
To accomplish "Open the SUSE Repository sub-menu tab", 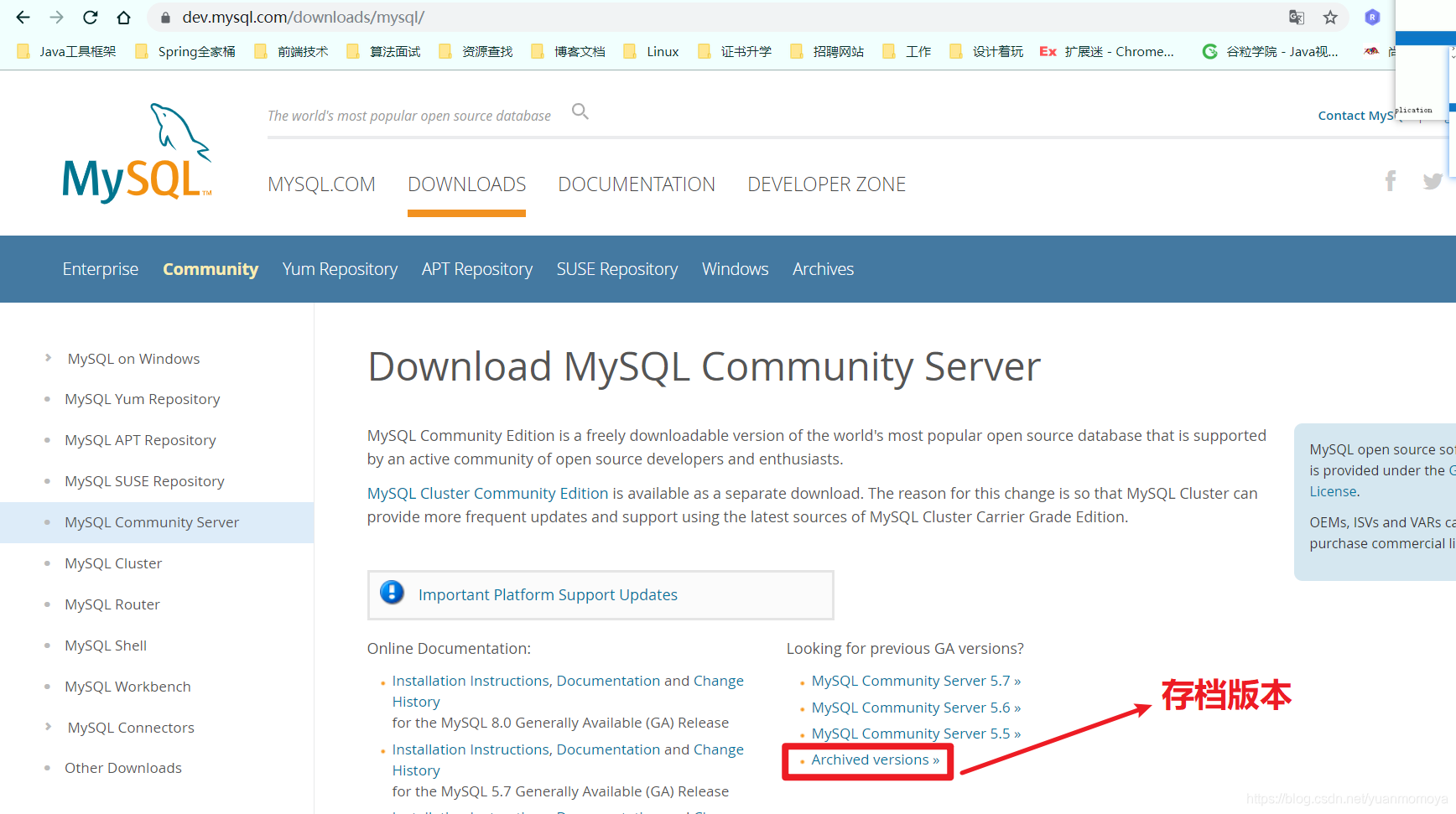I will coord(617,269).
